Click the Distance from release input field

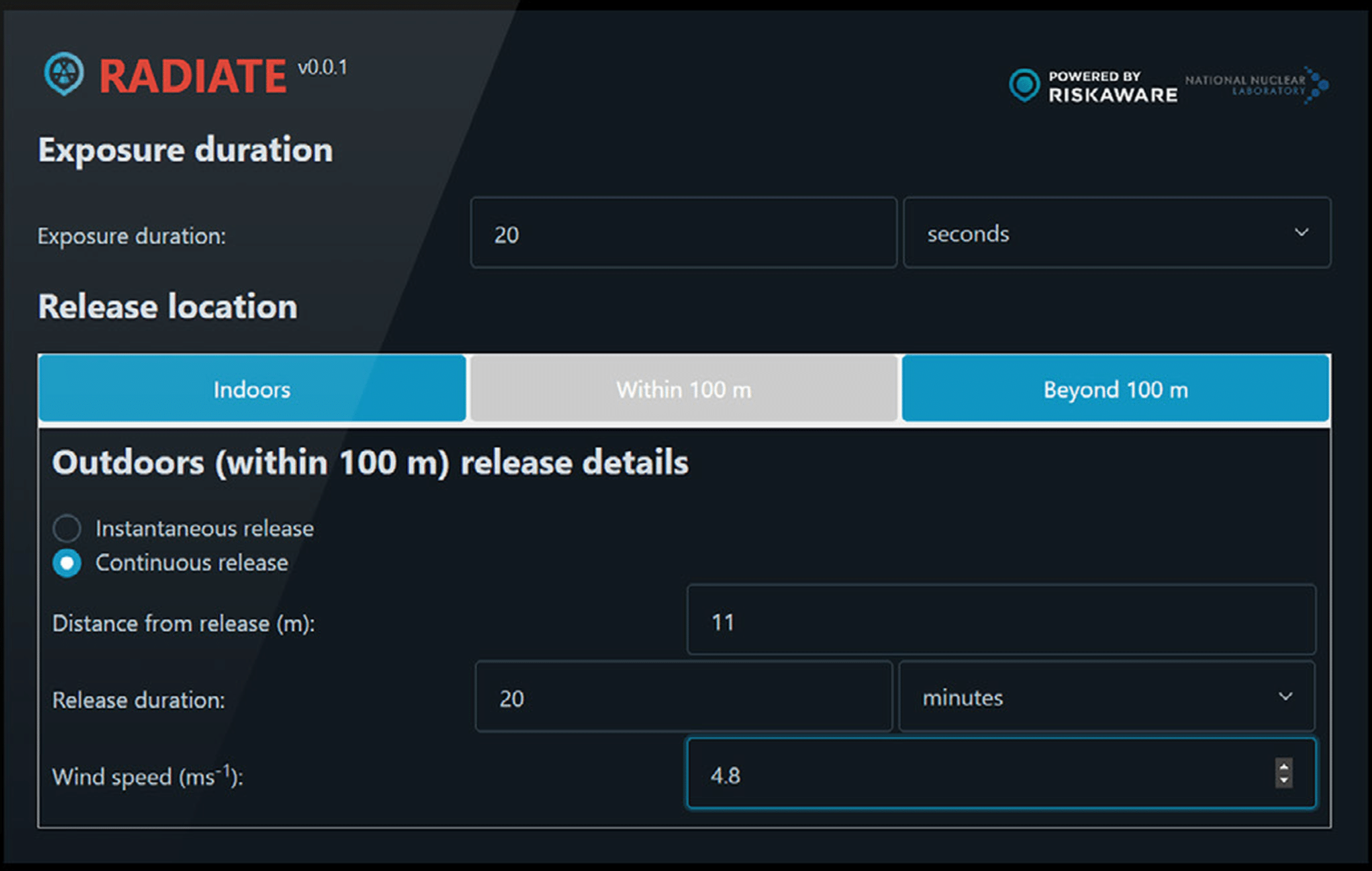pos(1001,620)
